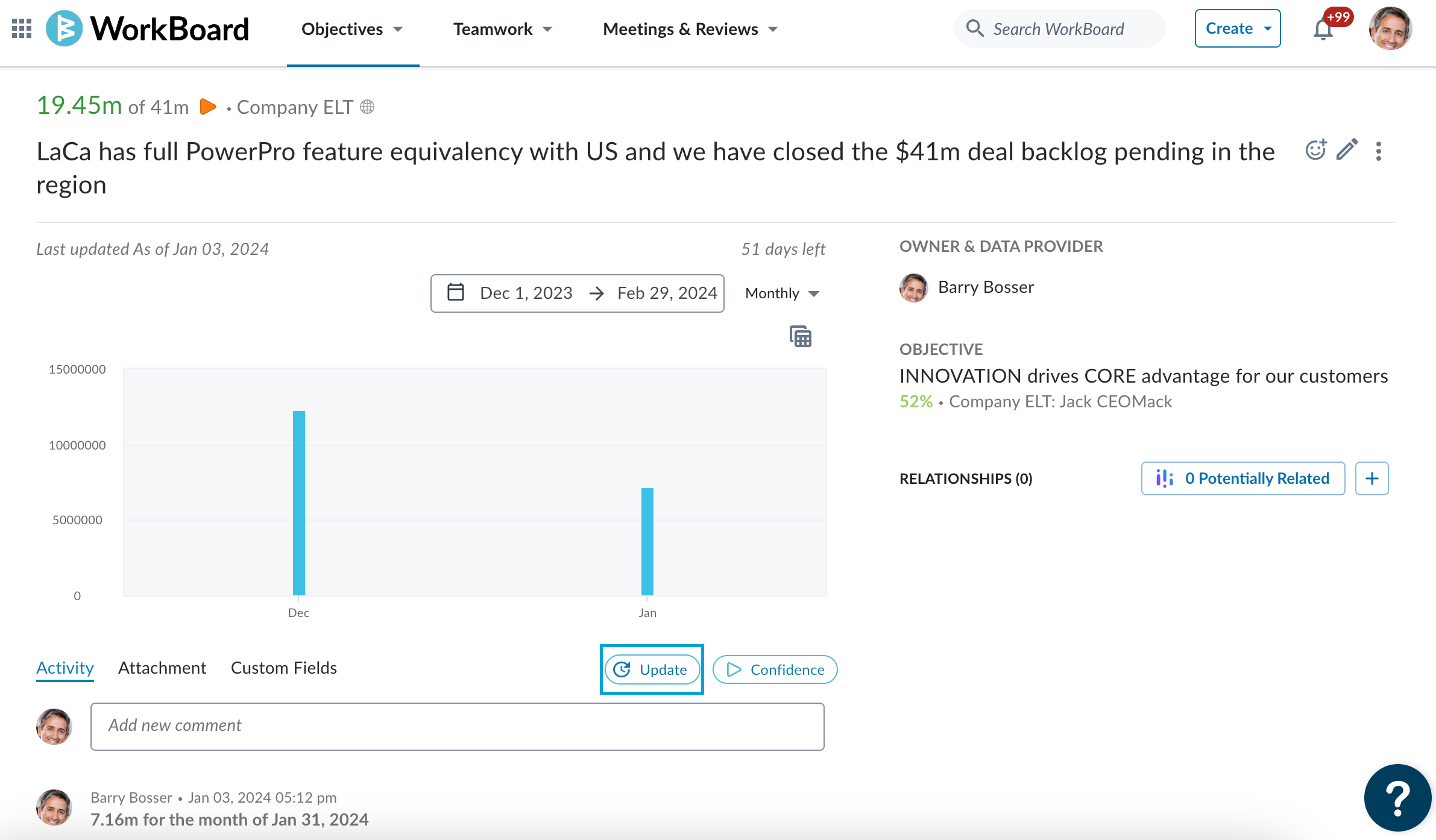The image size is (1436, 840).
Task: Open the user profile avatar menu
Action: click(1390, 28)
